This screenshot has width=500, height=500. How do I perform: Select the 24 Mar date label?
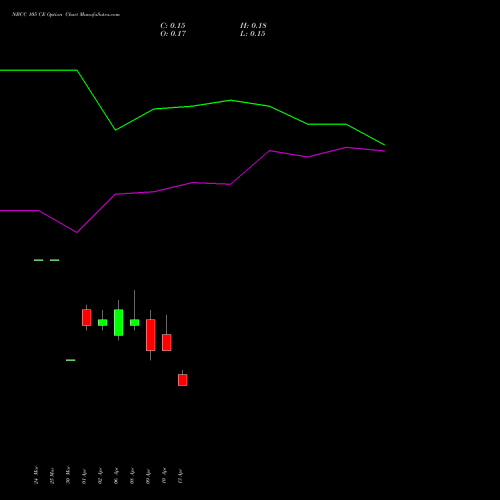[36, 475]
